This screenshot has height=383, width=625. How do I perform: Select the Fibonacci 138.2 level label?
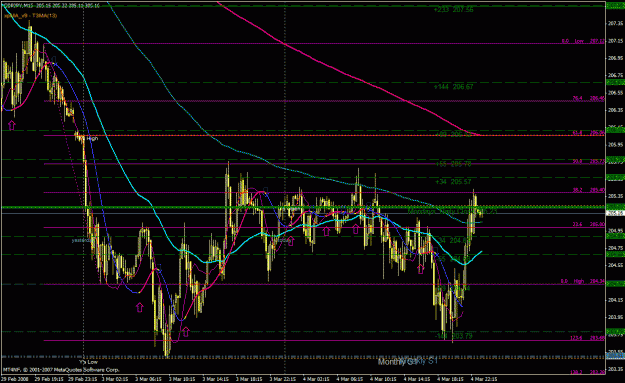point(589,372)
